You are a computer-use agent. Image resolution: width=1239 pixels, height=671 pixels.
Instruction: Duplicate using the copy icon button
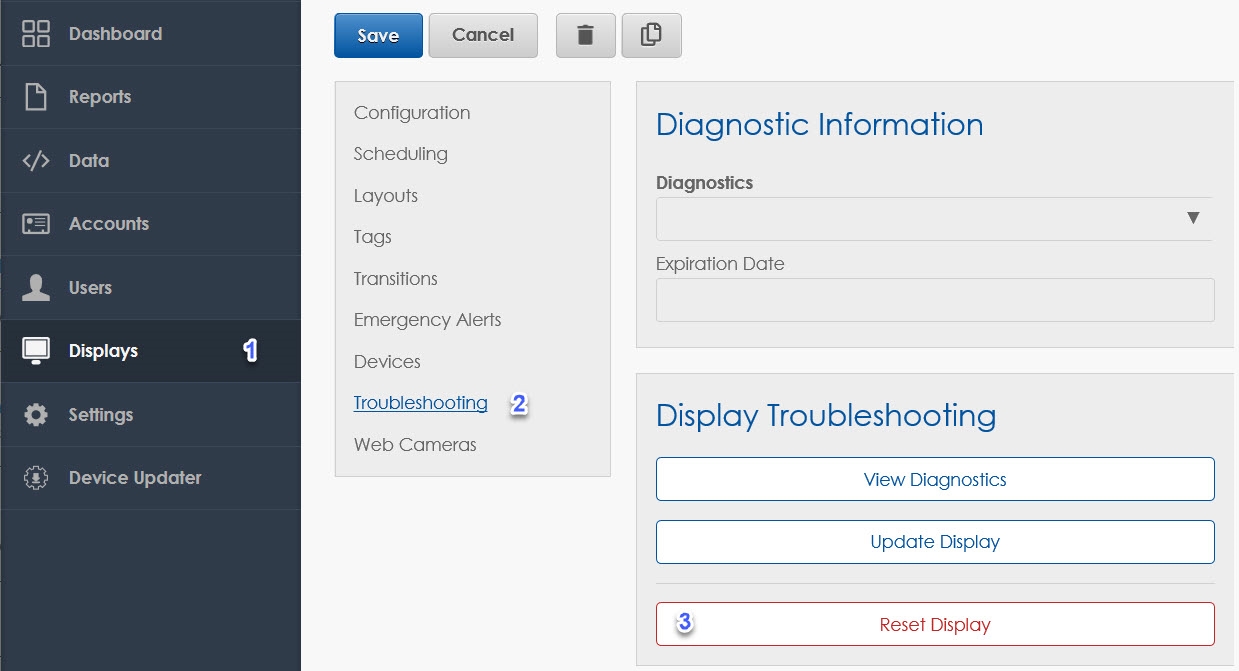[651, 35]
